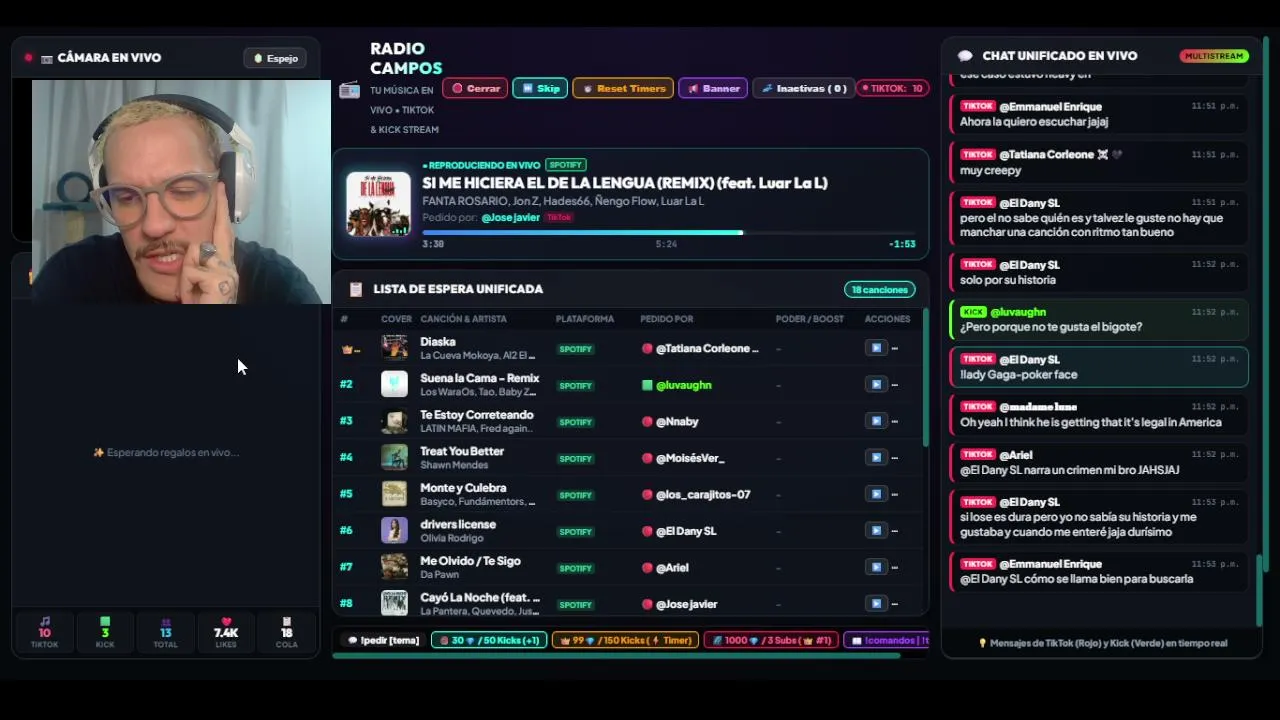This screenshot has width=1280, height=720.
Task: Play Suena la Cama – Remix now
Action: pyautogui.click(x=876, y=385)
